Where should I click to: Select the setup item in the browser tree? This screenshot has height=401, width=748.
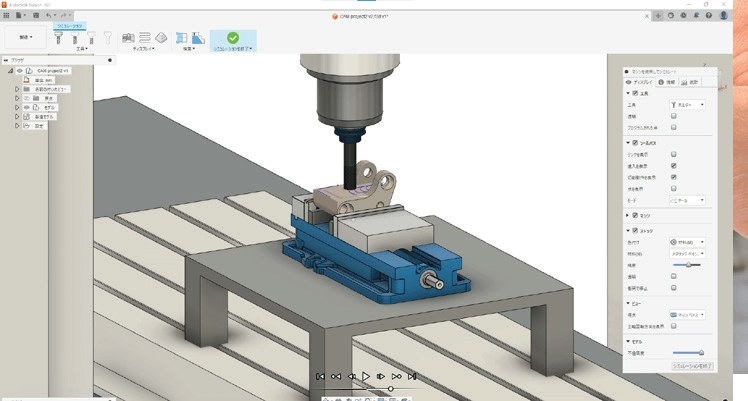[x=39, y=126]
